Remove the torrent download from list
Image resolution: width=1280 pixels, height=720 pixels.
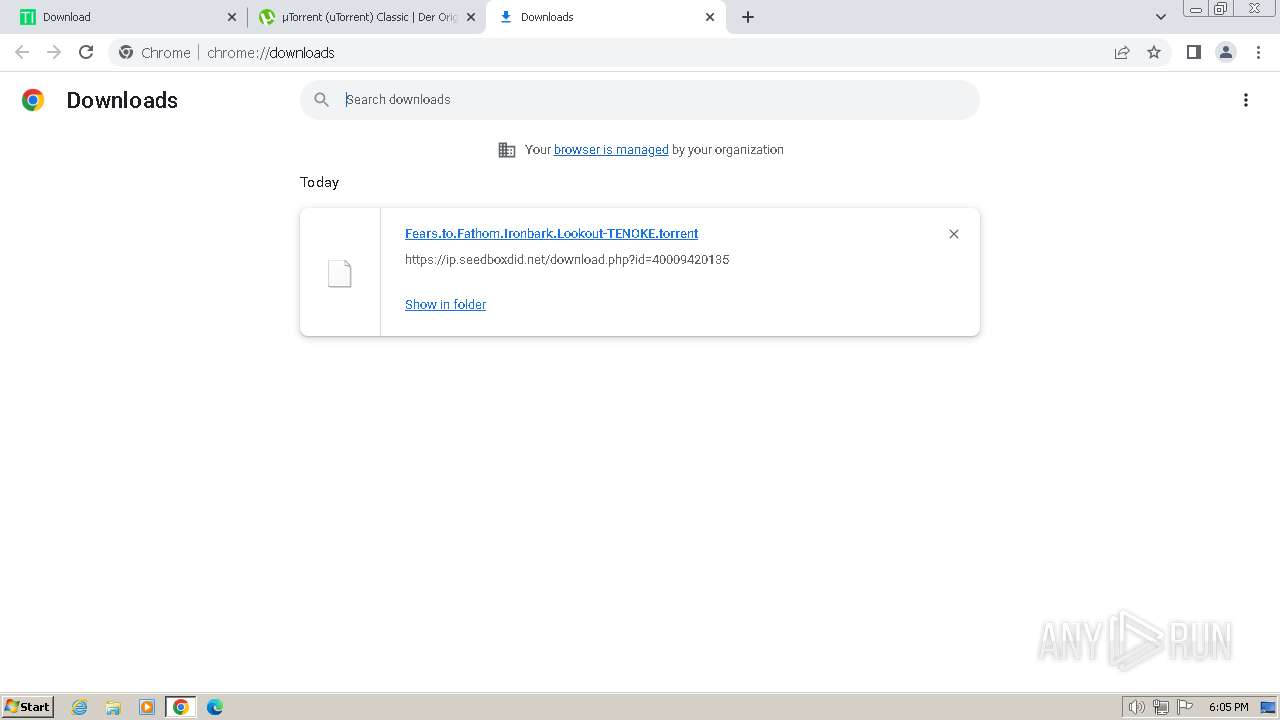click(953, 234)
